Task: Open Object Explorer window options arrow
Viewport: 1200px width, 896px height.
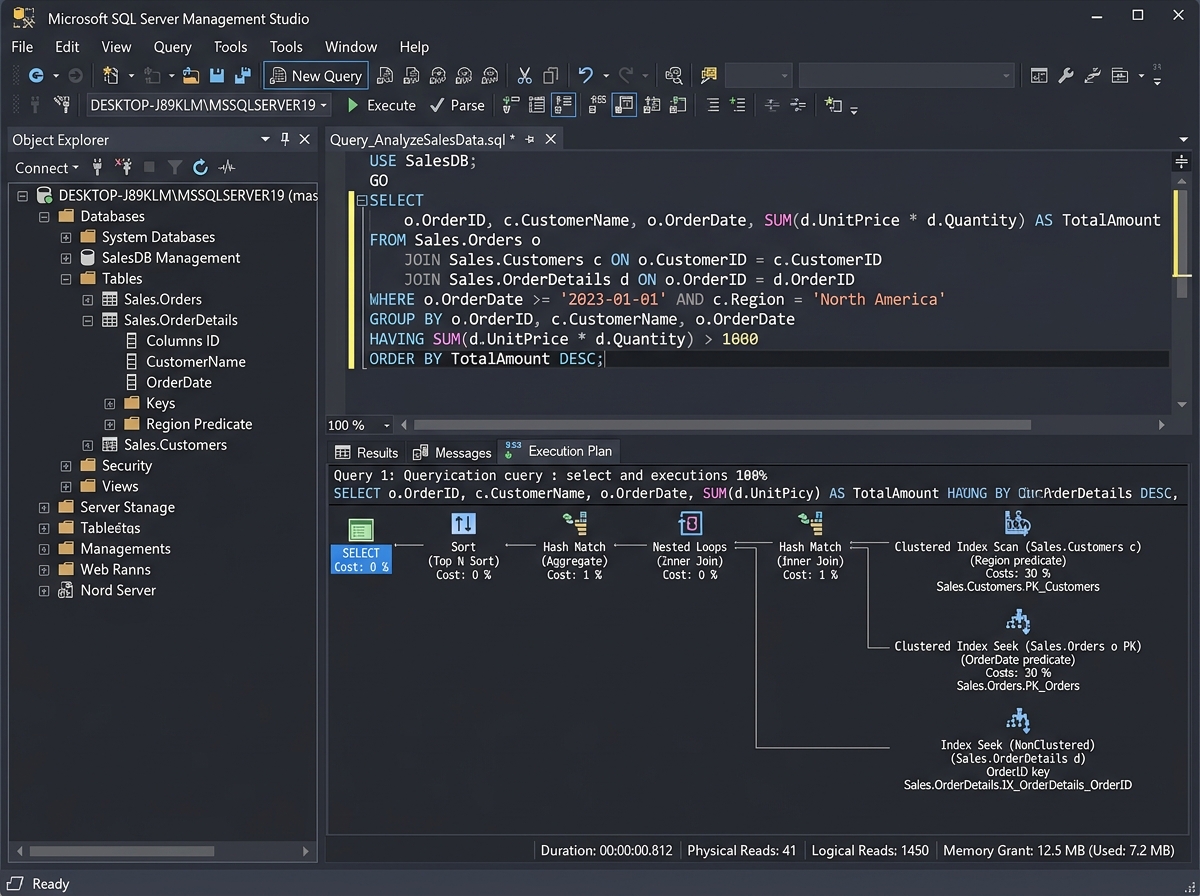Action: [x=265, y=139]
